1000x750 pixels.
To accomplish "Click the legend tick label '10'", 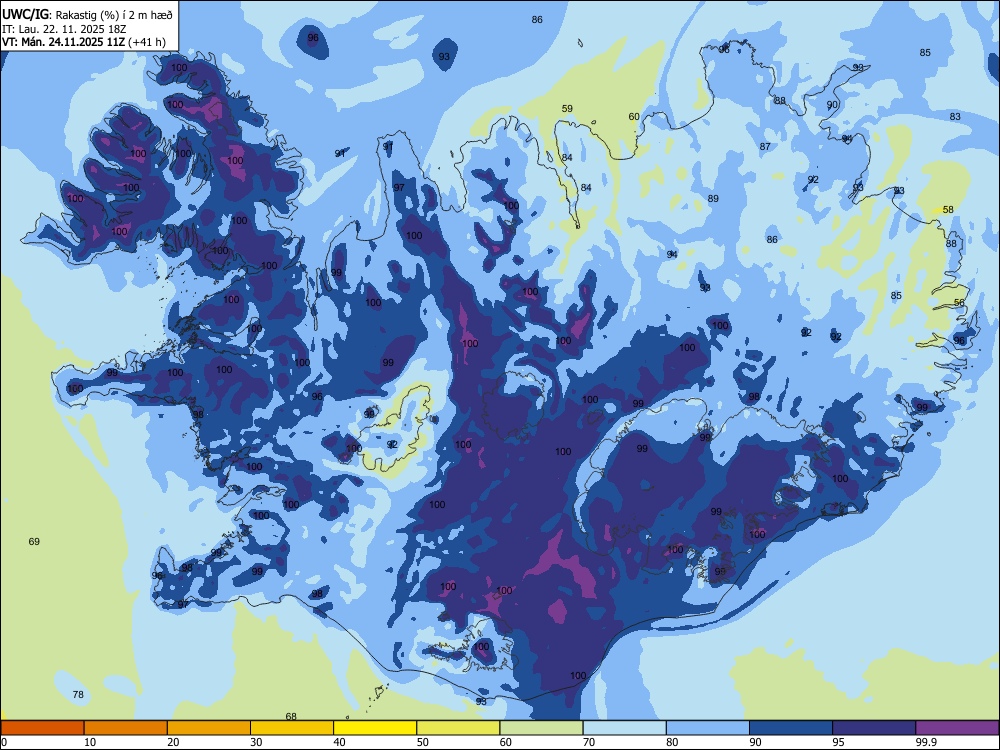I will [x=90, y=742].
